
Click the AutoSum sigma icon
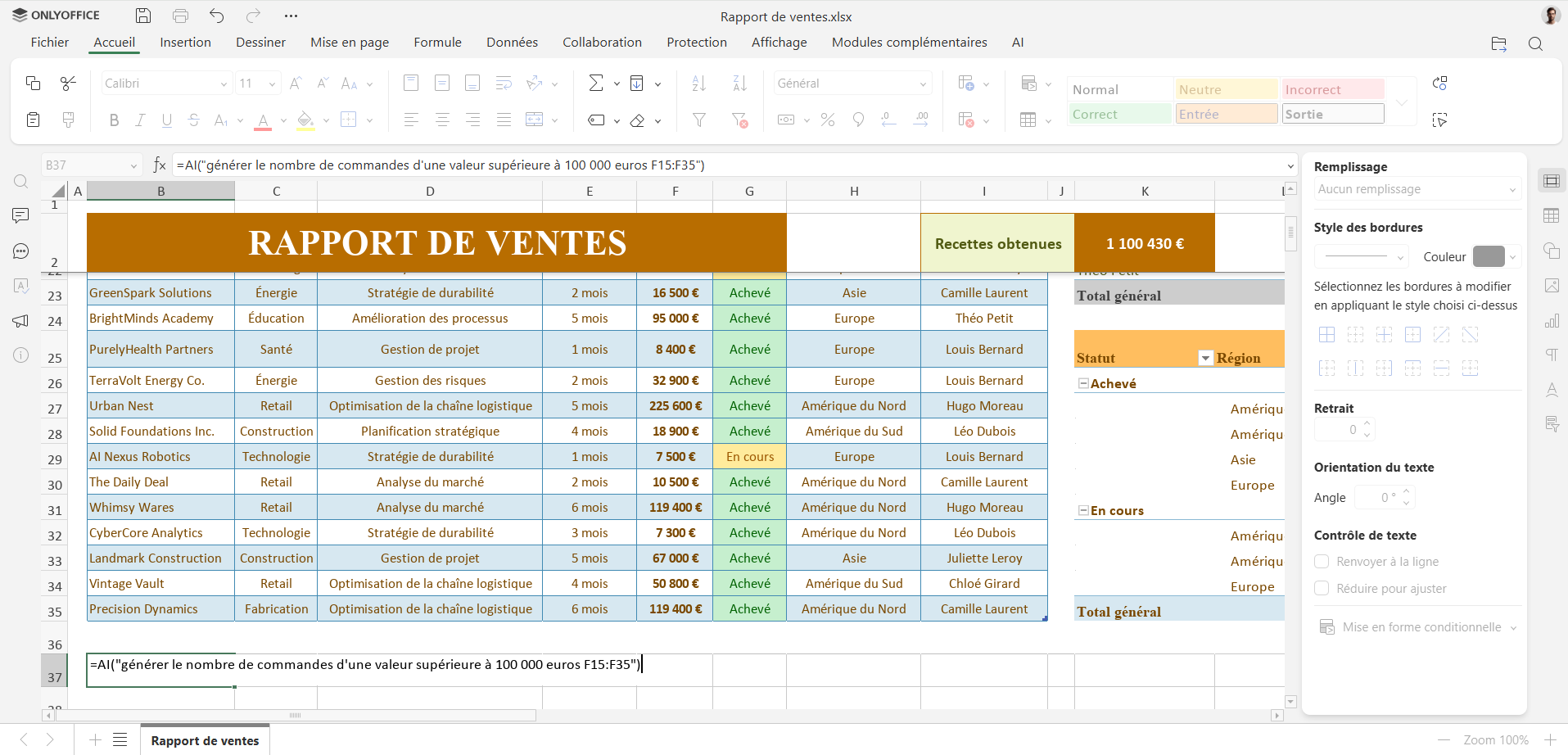[x=596, y=83]
